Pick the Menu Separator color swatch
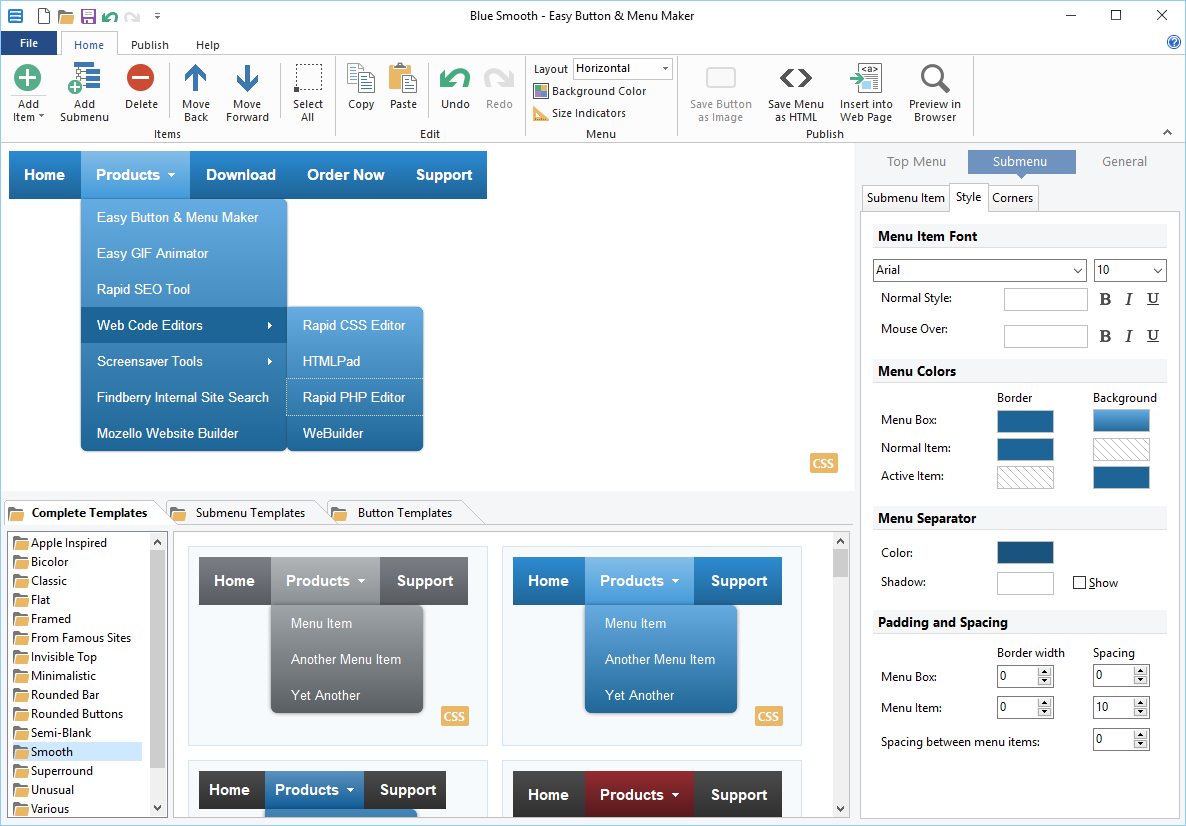This screenshot has height=826, width=1186. tap(1024, 552)
